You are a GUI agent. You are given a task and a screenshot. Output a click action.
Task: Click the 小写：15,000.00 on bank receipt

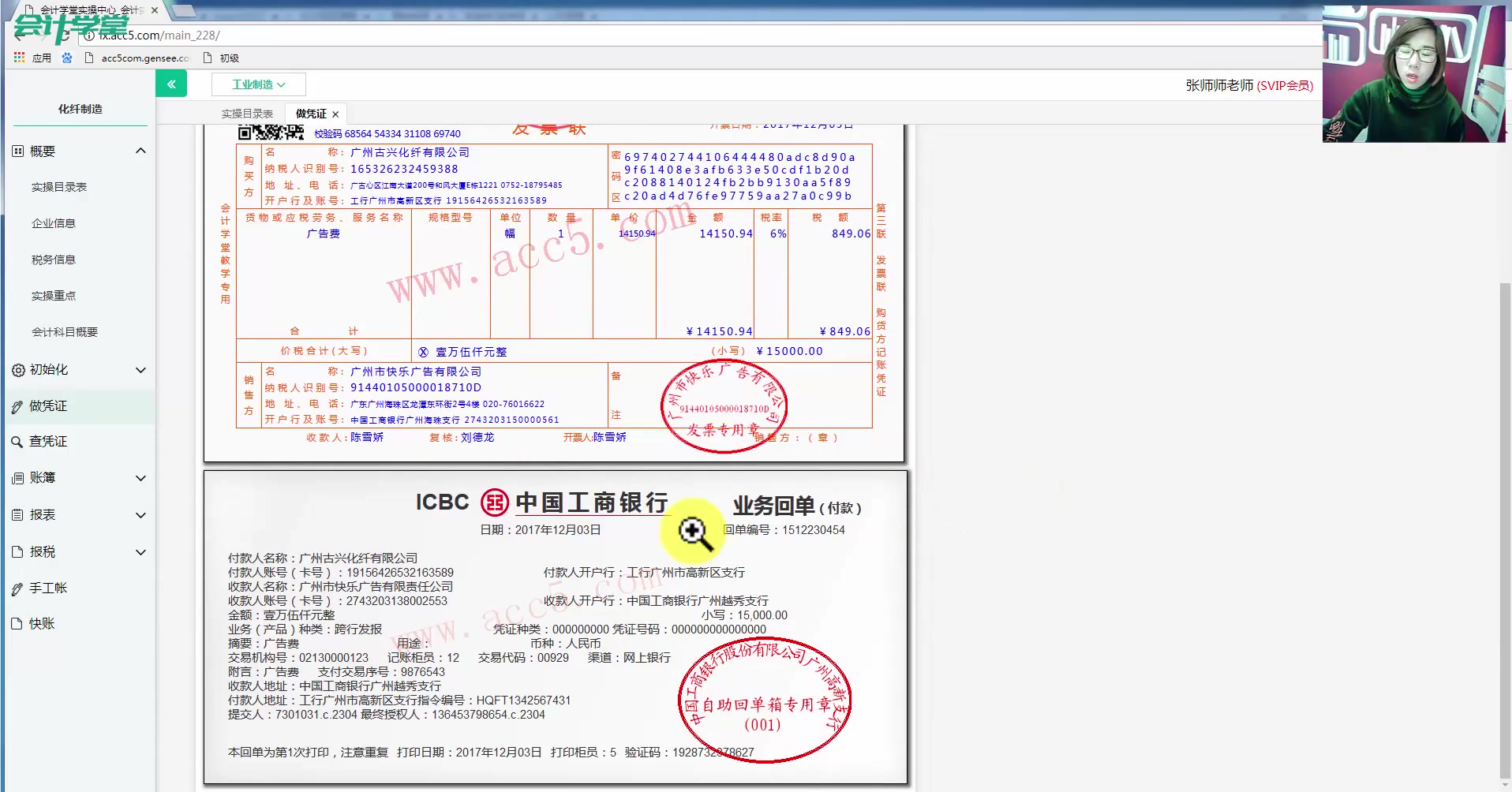(744, 615)
